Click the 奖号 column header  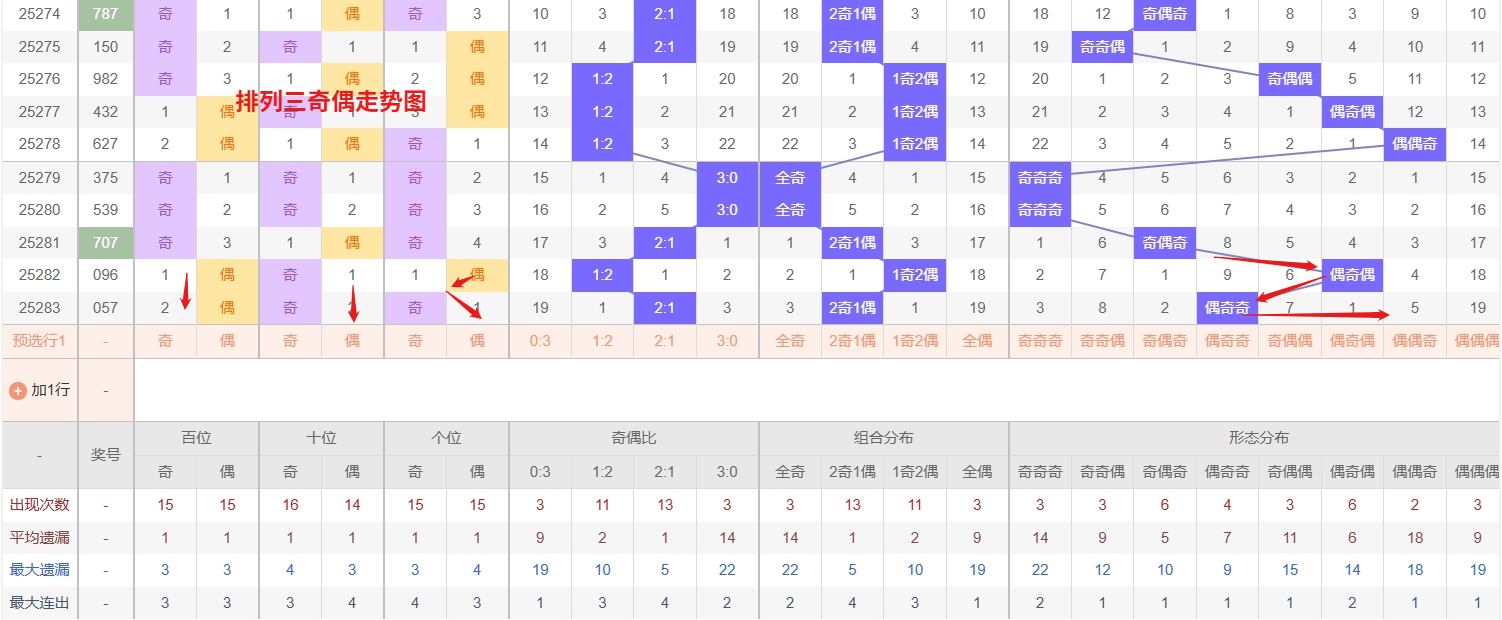tap(106, 455)
